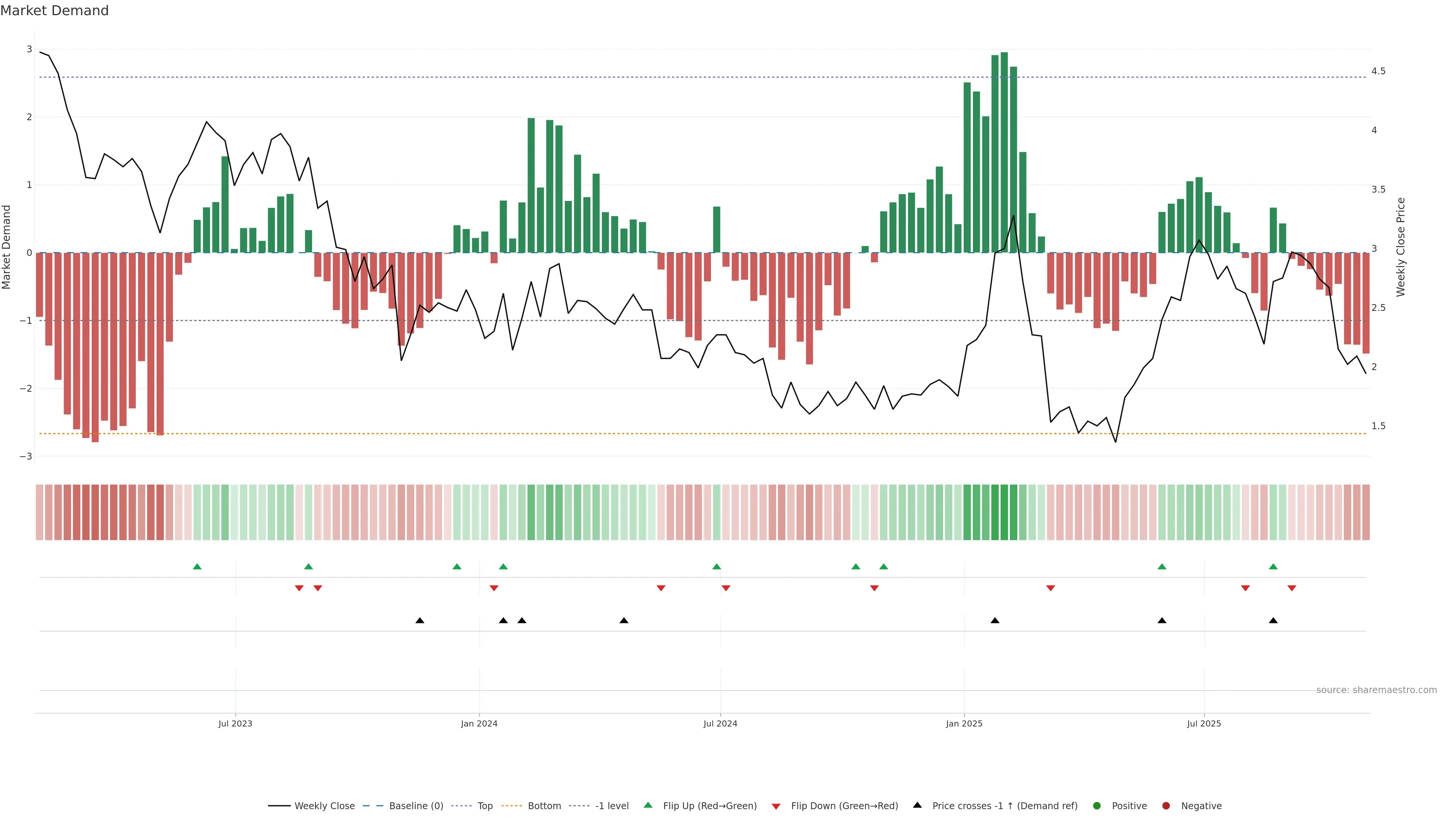Click the black triangle Price crosses legend icon
1456x819 pixels.
[917, 805]
